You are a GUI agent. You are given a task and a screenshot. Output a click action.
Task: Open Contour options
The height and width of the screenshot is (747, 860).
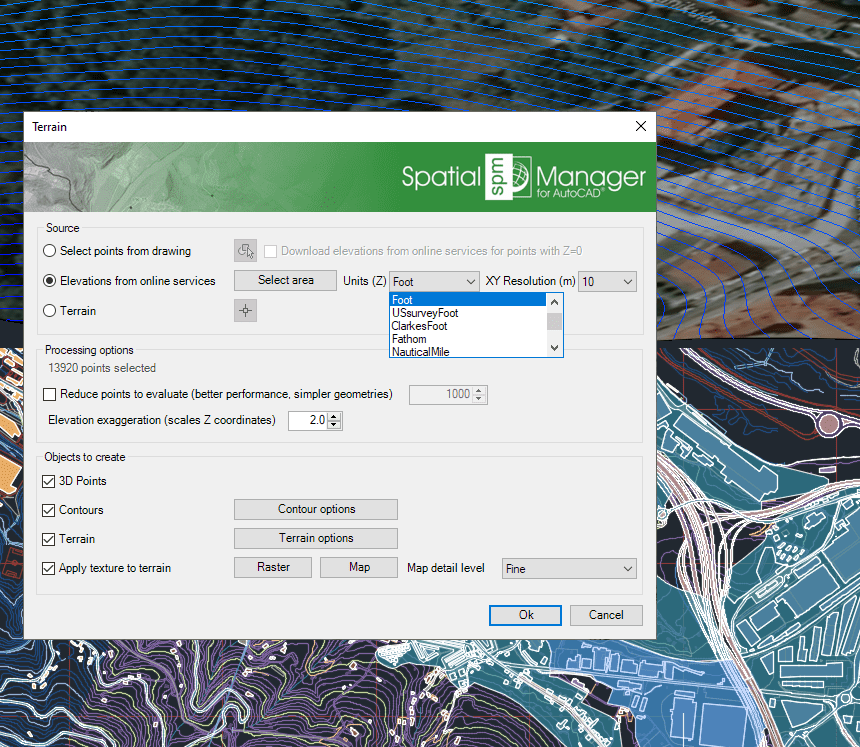316,509
